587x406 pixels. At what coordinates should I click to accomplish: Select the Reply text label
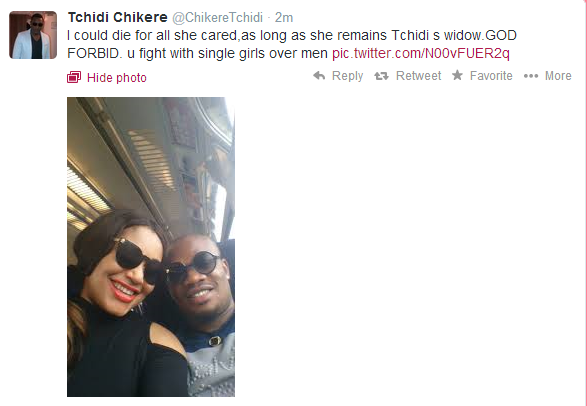coord(347,76)
